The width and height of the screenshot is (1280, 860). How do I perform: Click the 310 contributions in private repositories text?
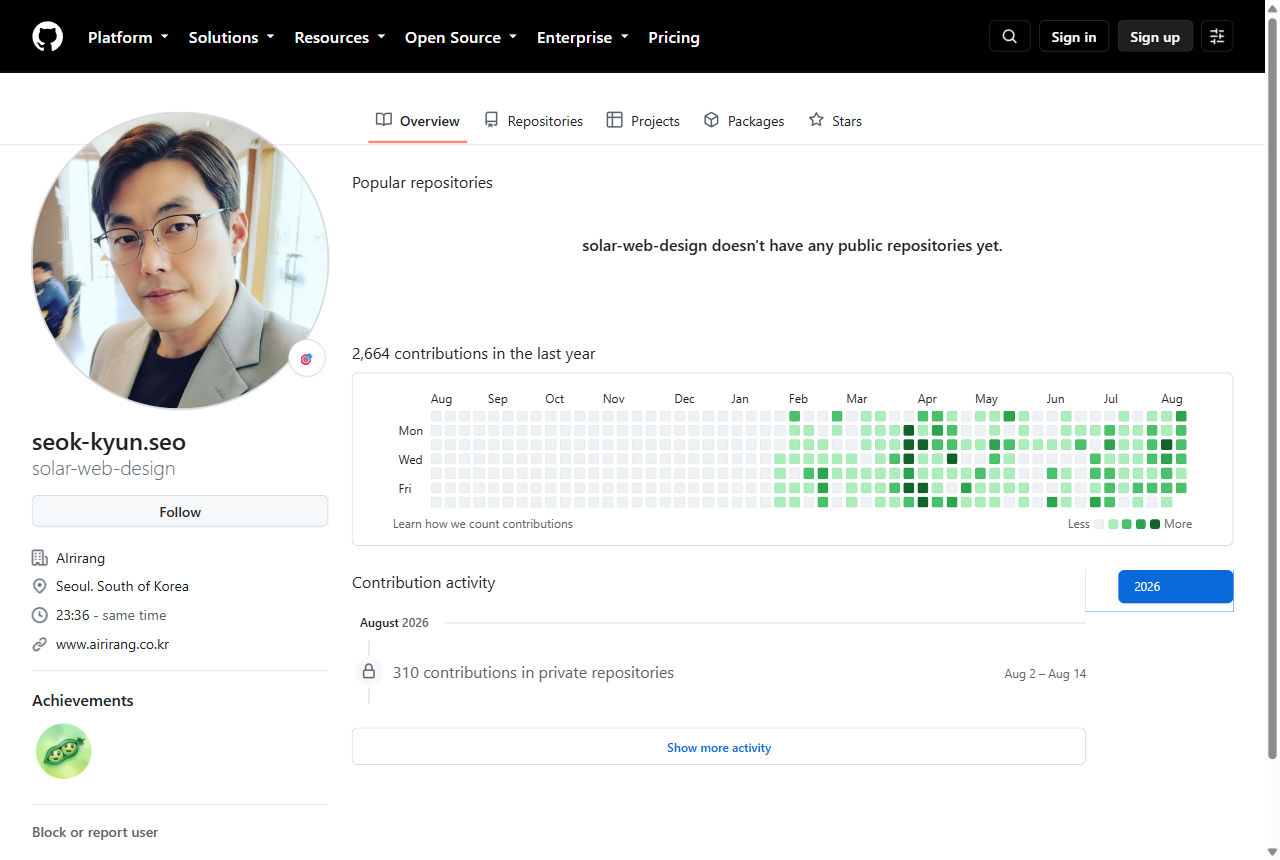click(x=533, y=672)
